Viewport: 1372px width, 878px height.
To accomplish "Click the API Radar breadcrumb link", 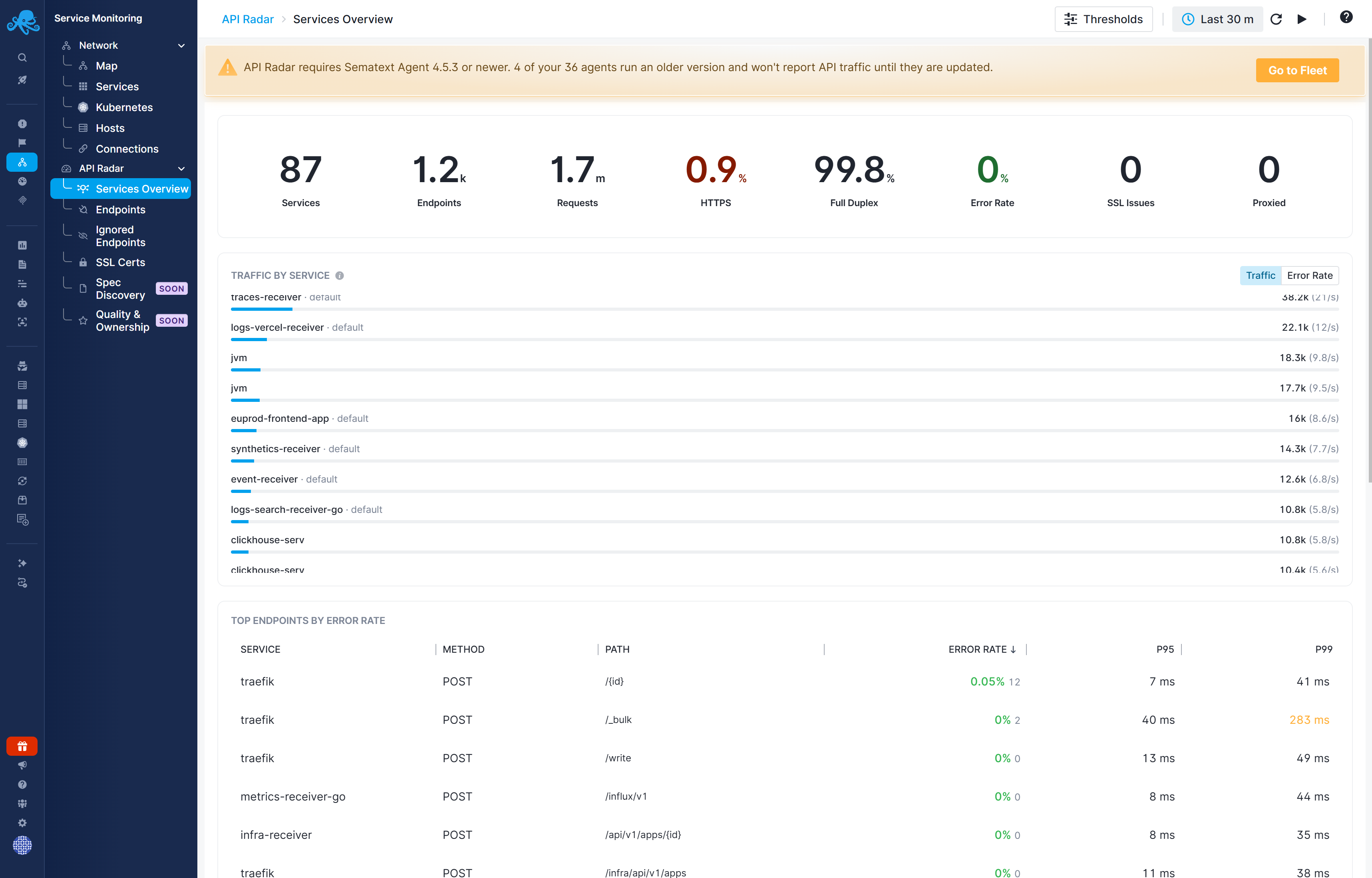I will point(247,20).
